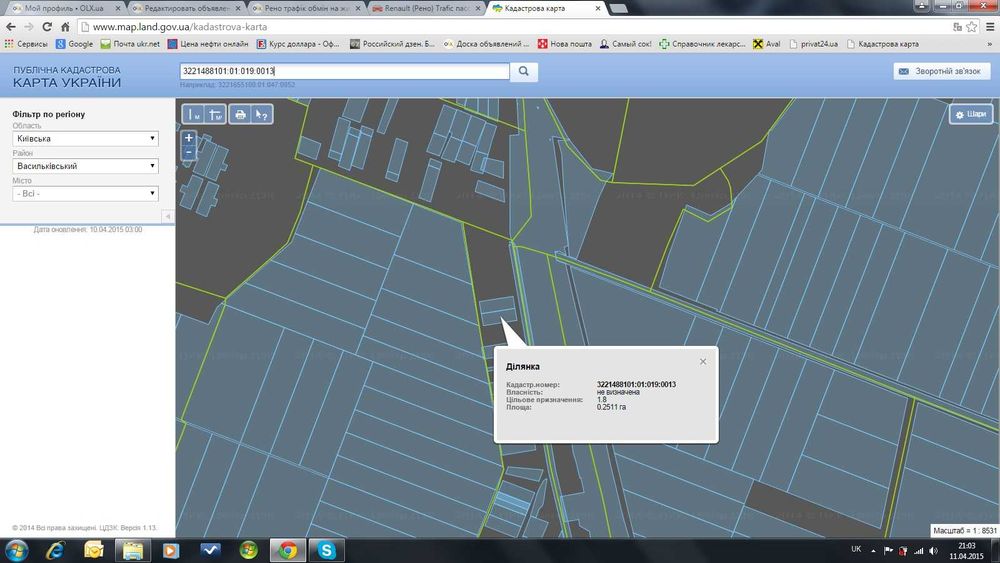The image size is (1000, 563).
Task: Open Windows Explorer from taskbar
Action: click(133, 550)
